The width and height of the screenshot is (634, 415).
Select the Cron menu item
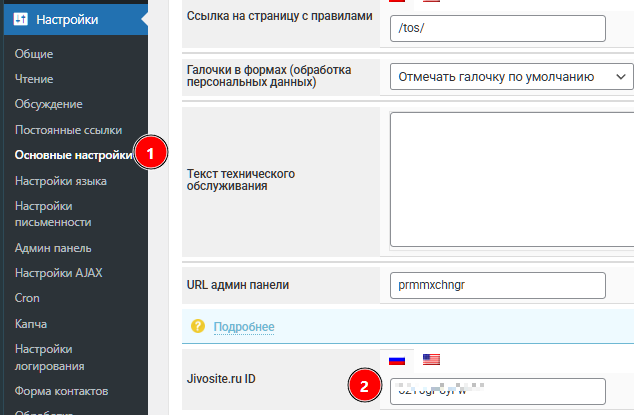[x=27, y=299]
